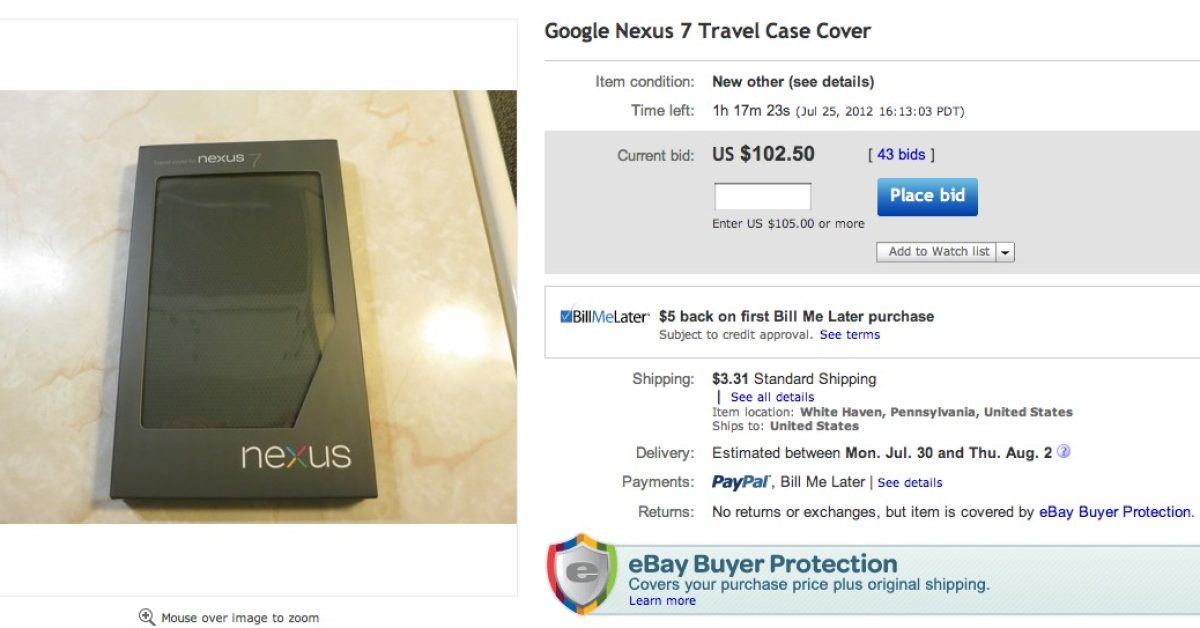Click the Mouse over image to zoom label
This screenshot has width=1200, height=628.
[240, 618]
